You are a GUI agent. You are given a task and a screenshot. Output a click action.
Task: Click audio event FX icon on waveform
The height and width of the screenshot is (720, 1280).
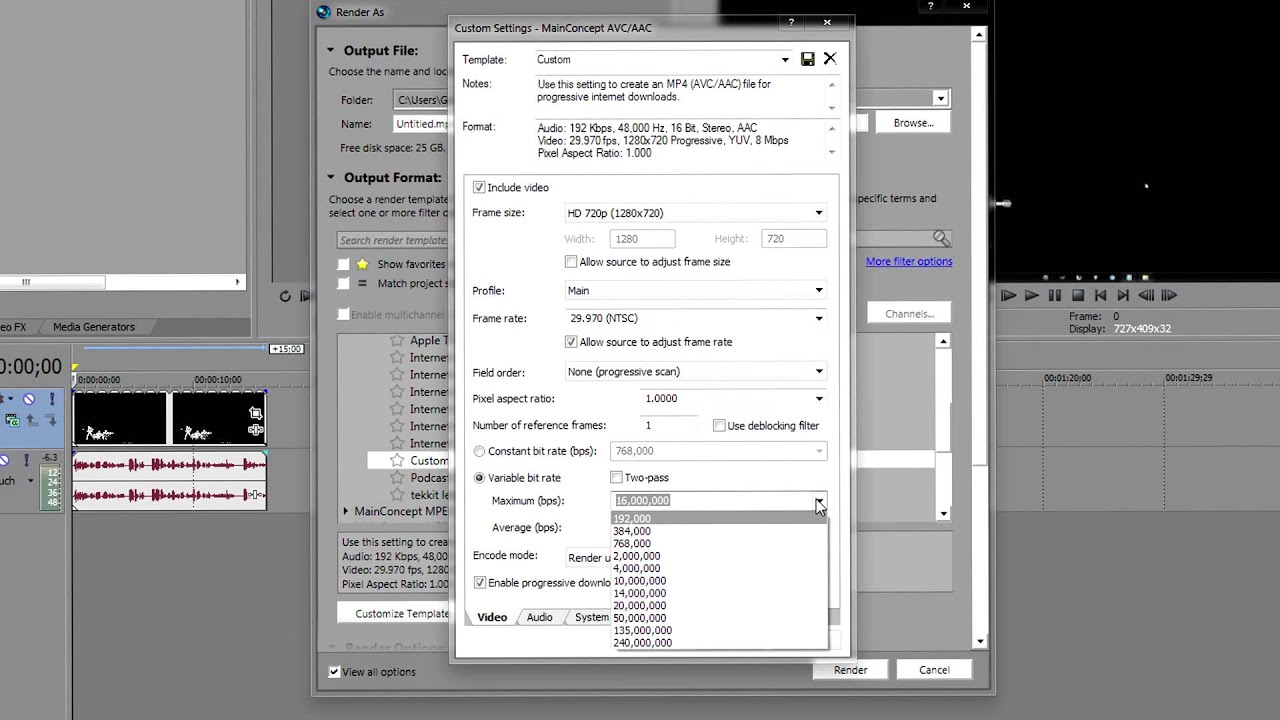256,495
